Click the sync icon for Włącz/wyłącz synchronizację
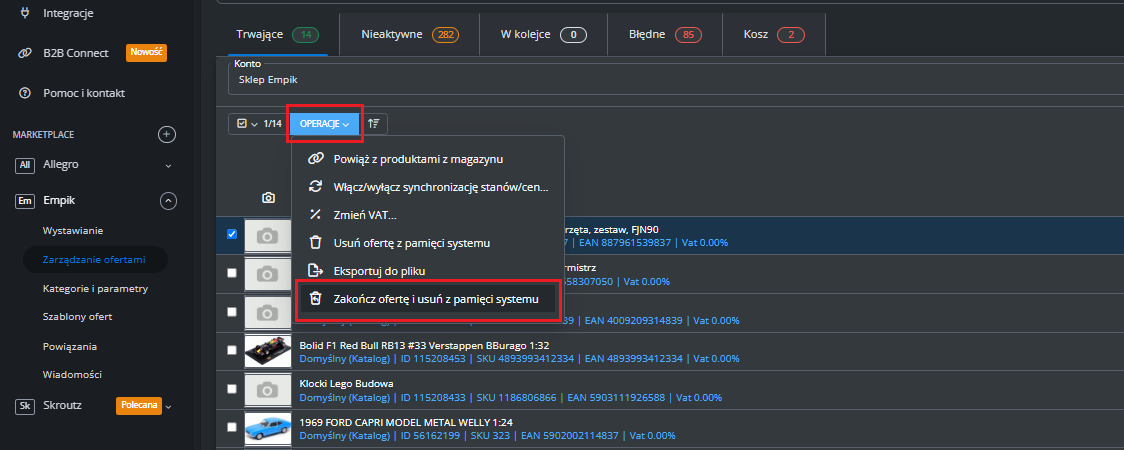 [x=315, y=187]
